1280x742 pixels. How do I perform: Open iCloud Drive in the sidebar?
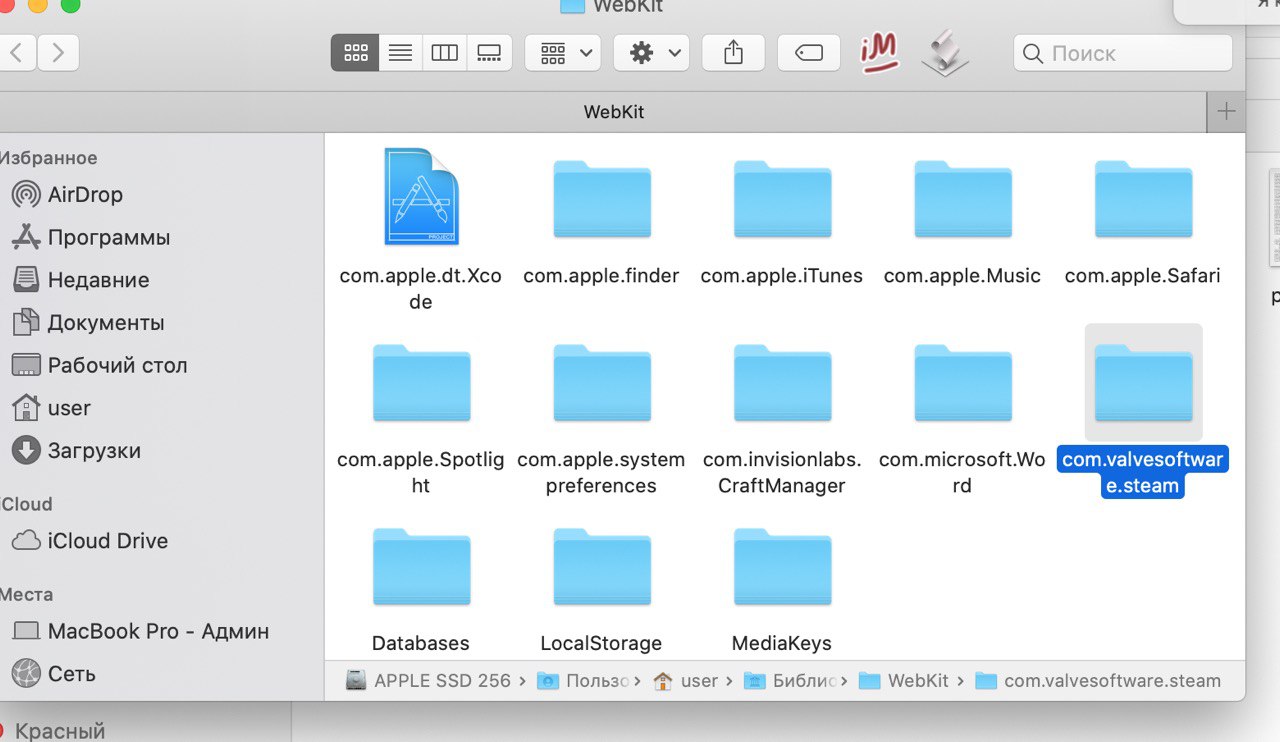(x=89, y=541)
